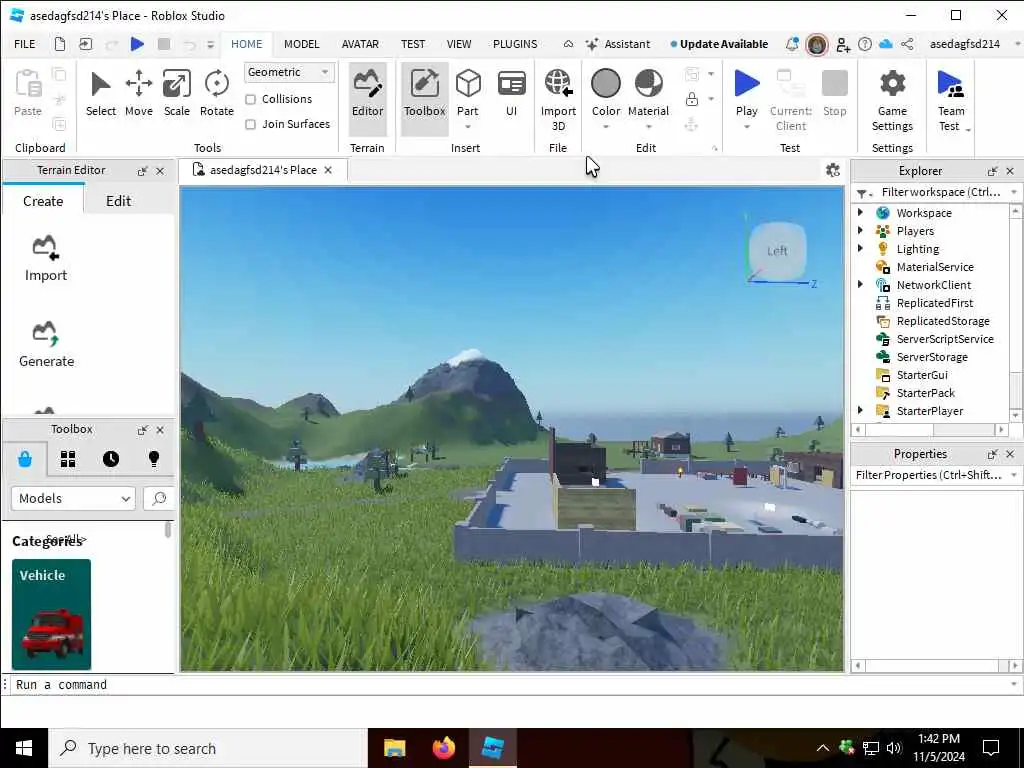The height and width of the screenshot is (768, 1024).
Task: Open Toolbox Recent clock tab
Action: (x=111, y=459)
